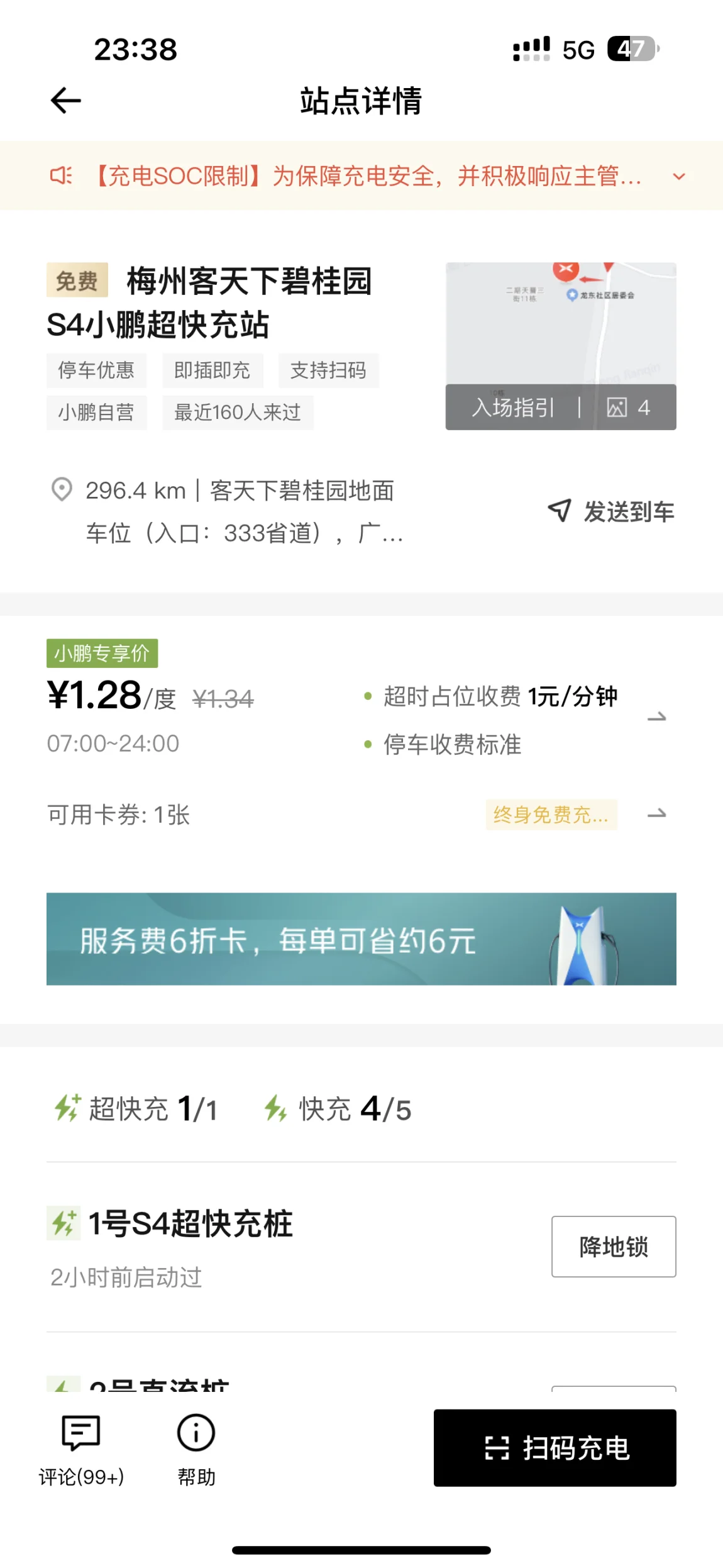The width and height of the screenshot is (723, 1568).
Task: Expand the 充电SOC限制 notice chevron
Action: pos(679,177)
